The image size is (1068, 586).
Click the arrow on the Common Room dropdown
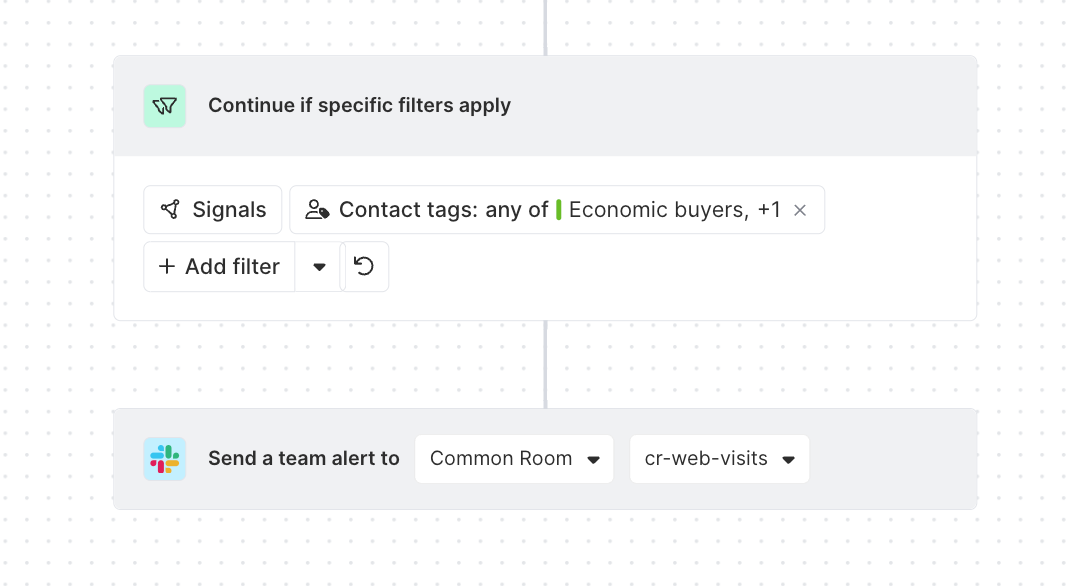[593, 460]
